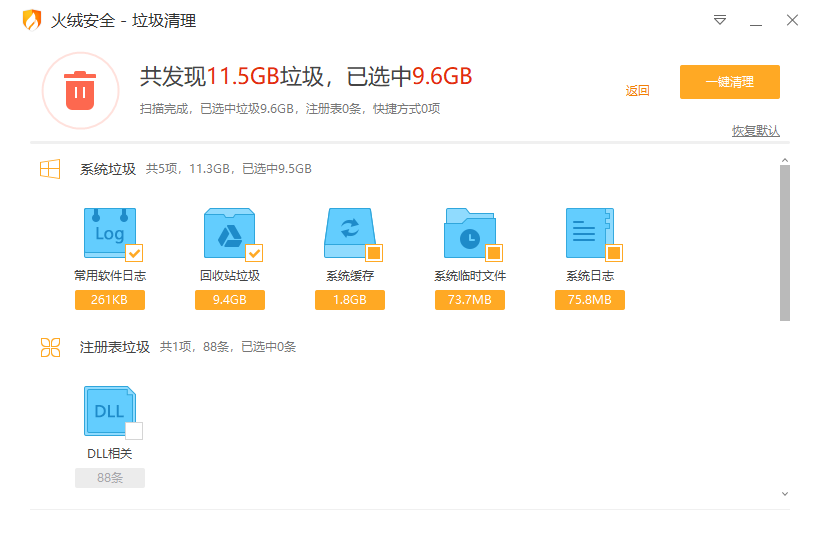Click the 系统缓存 drive icon
Image resolution: width=820 pixels, height=540 pixels.
pos(350,233)
